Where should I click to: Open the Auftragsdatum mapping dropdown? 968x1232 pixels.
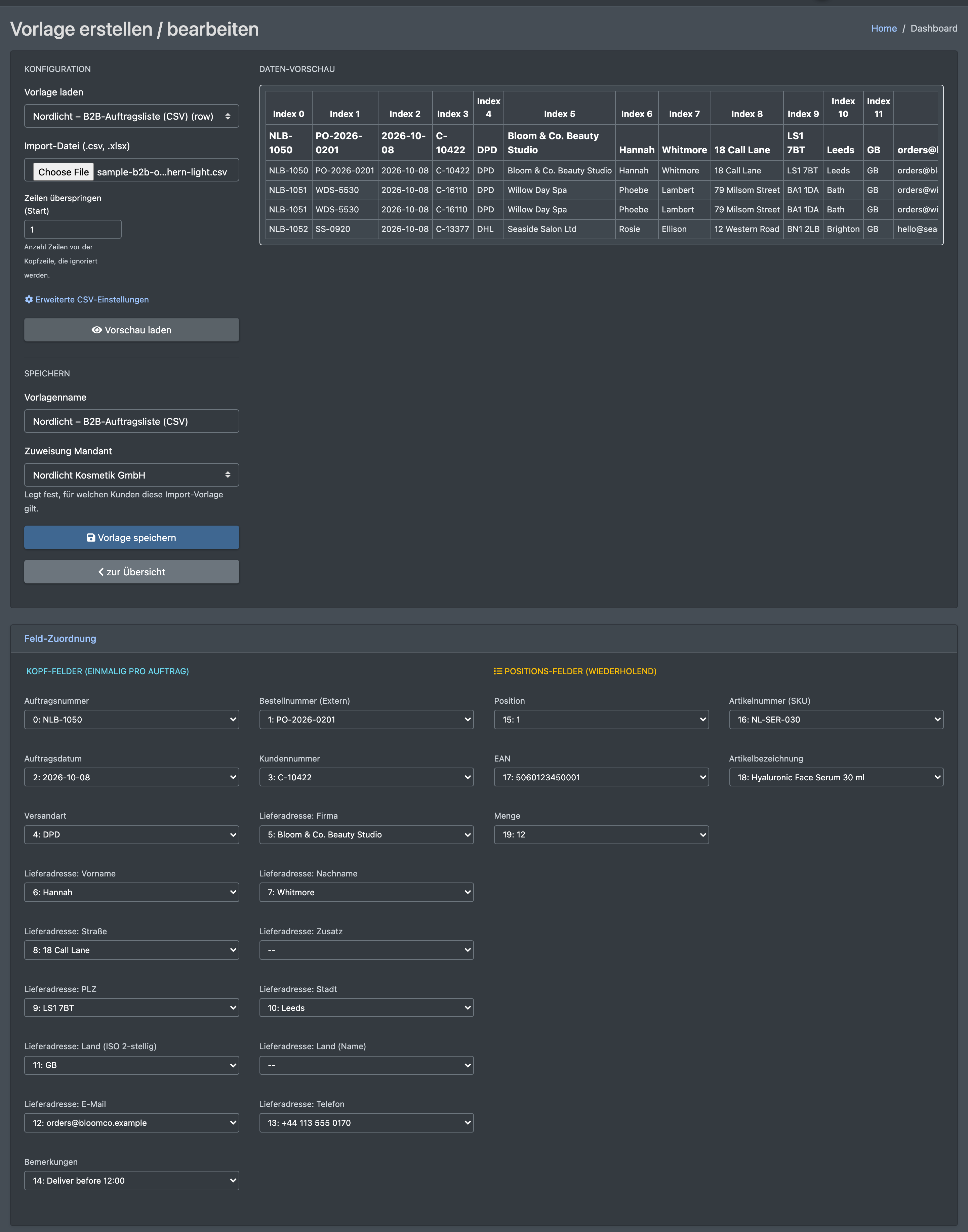[131, 778]
